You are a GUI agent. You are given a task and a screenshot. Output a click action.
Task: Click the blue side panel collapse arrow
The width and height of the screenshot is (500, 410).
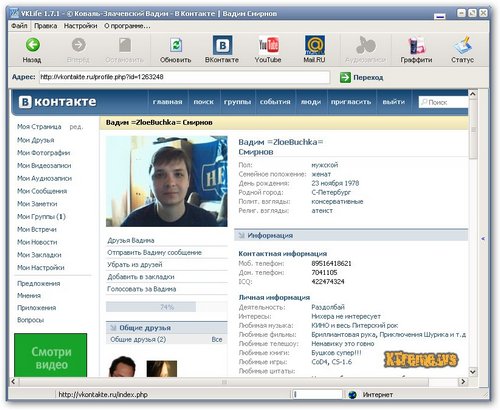pyautogui.click(x=483, y=238)
